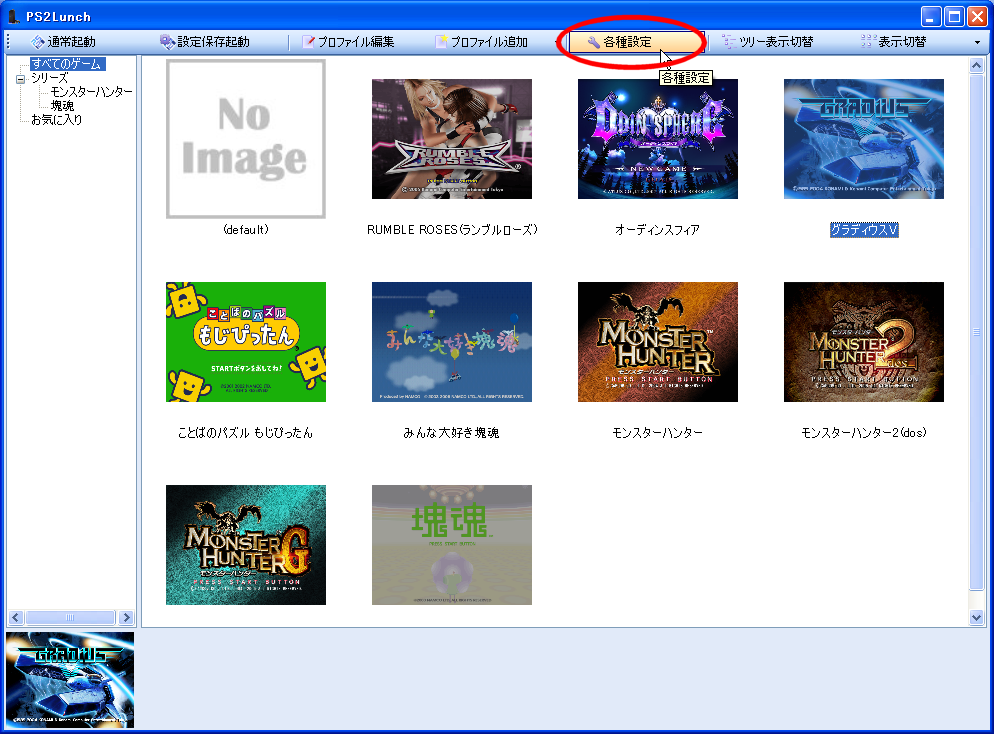The image size is (994, 734).
Task: Open the 各種設定 settings button
Action: click(636, 42)
